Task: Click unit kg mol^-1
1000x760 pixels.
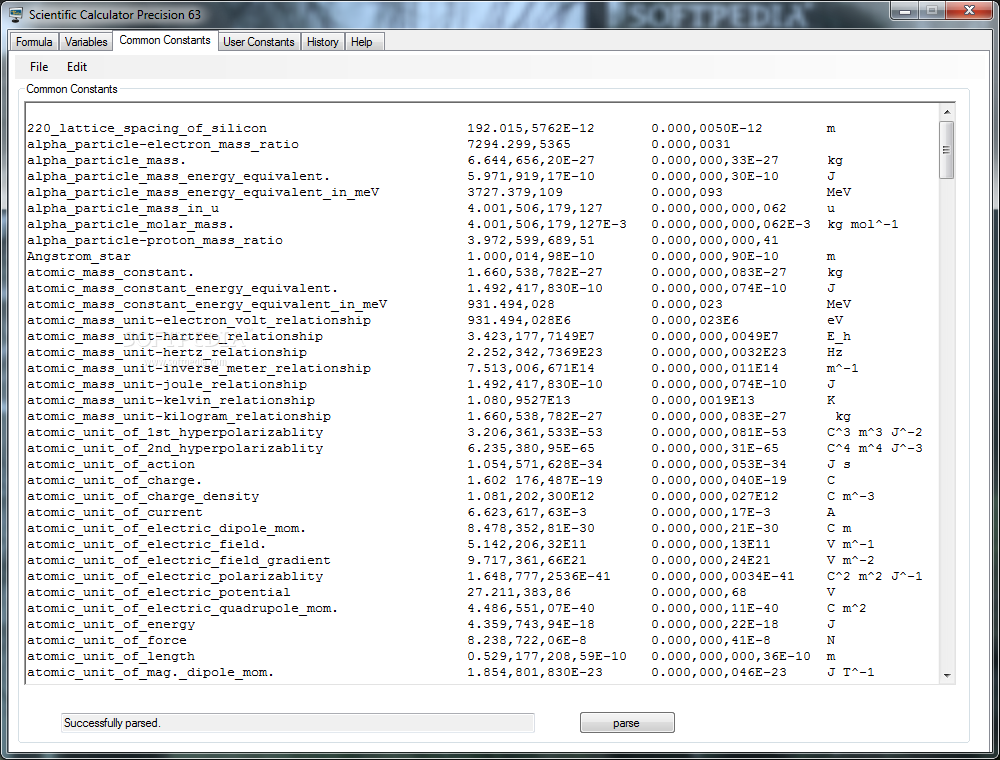Action: pyautogui.click(x=863, y=224)
